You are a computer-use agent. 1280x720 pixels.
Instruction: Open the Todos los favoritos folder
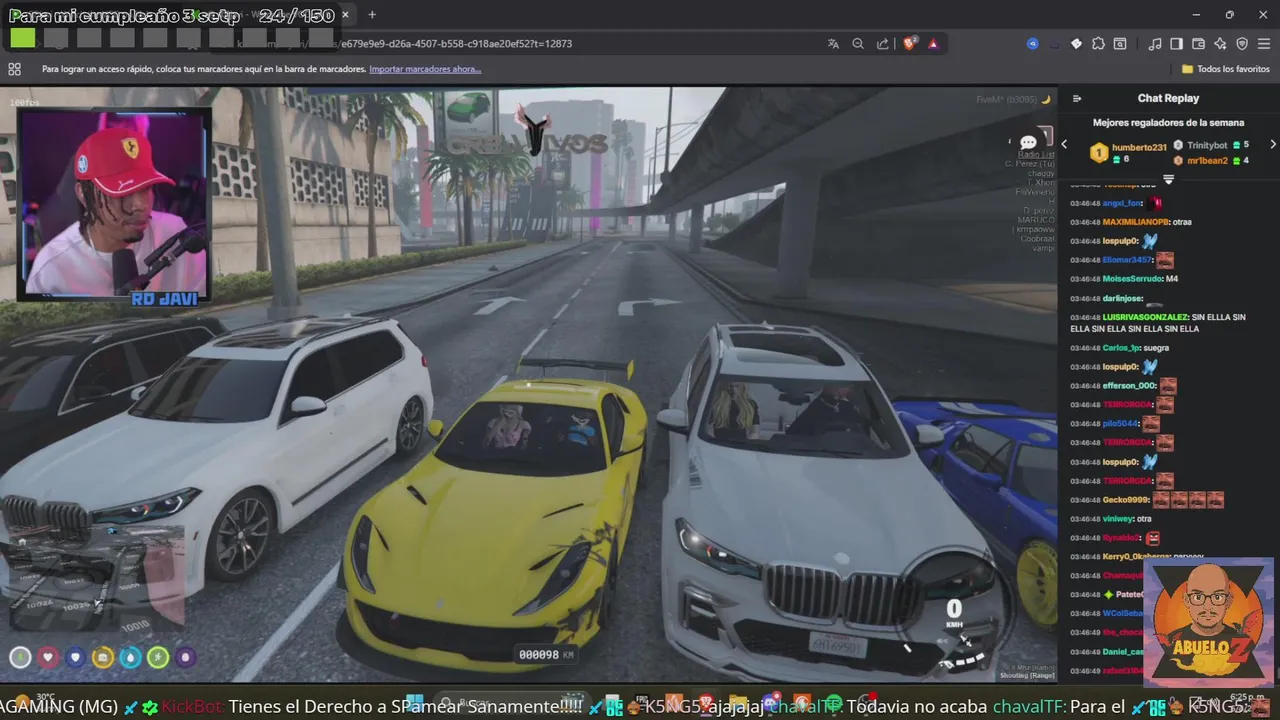point(1225,69)
